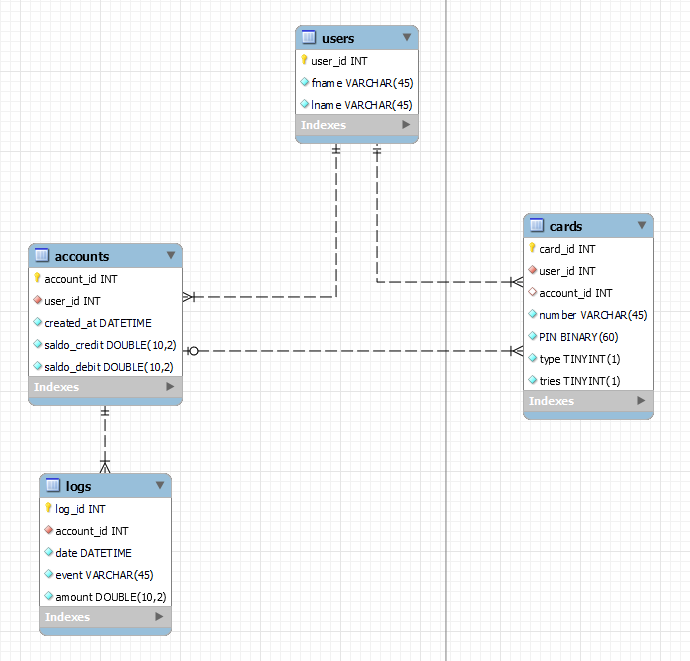The width and height of the screenshot is (690, 661).
Task: Expand Indexes section of cards table
Action: pyautogui.click(x=641, y=401)
